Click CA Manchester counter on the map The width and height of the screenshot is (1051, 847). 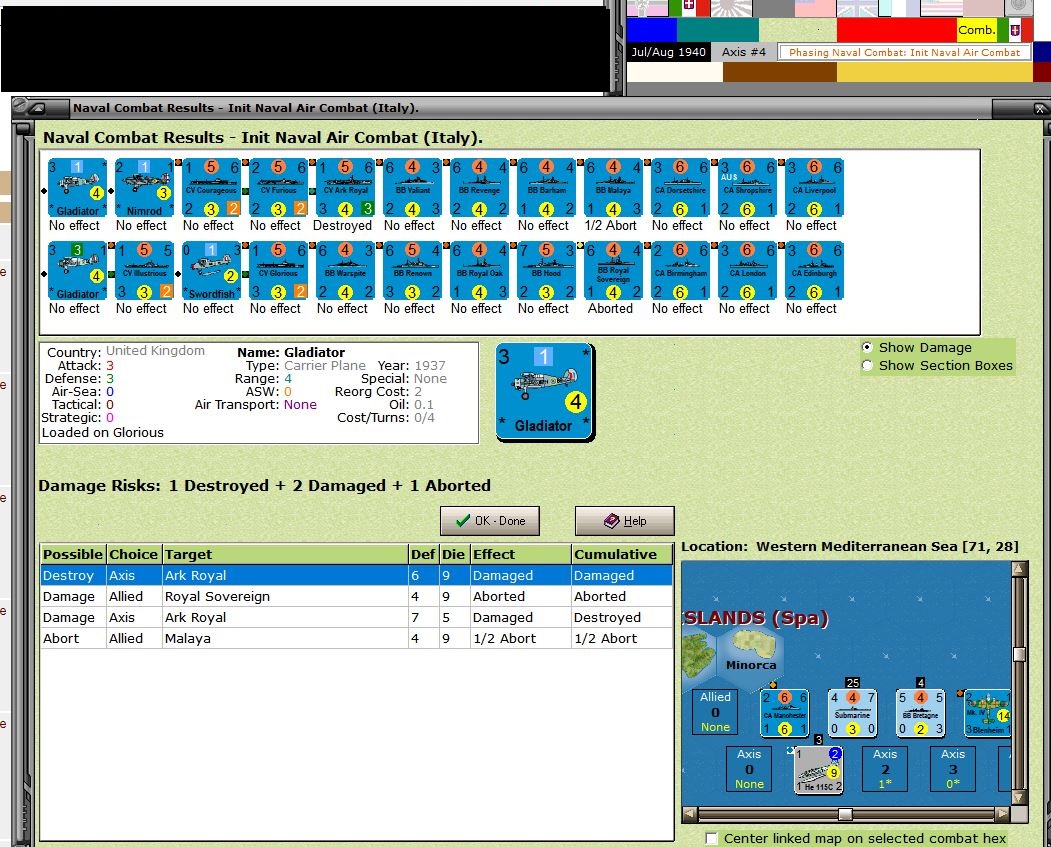[x=784, y=712]
